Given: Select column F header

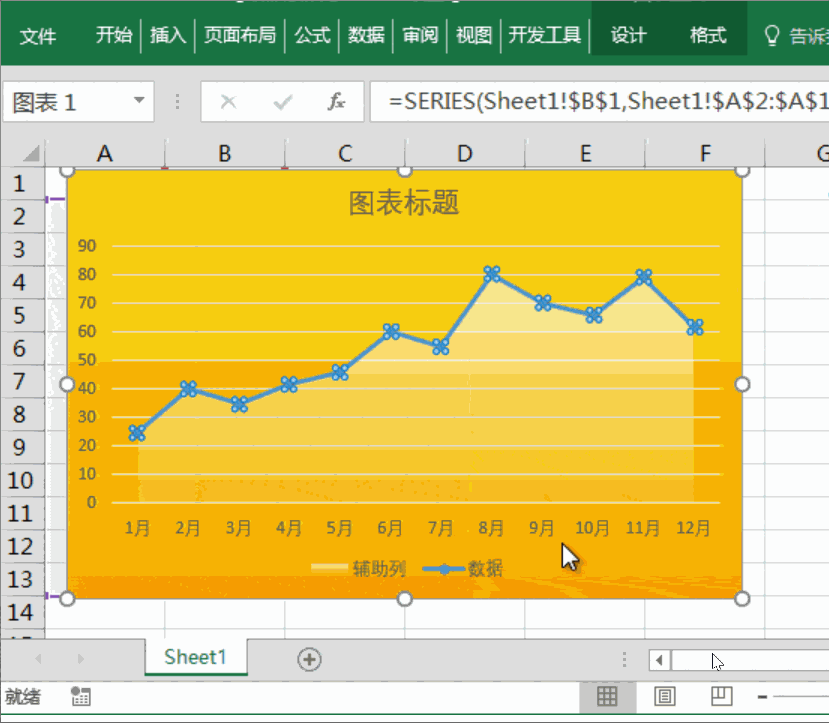Looking at the screenshot, I should point(705,154).
